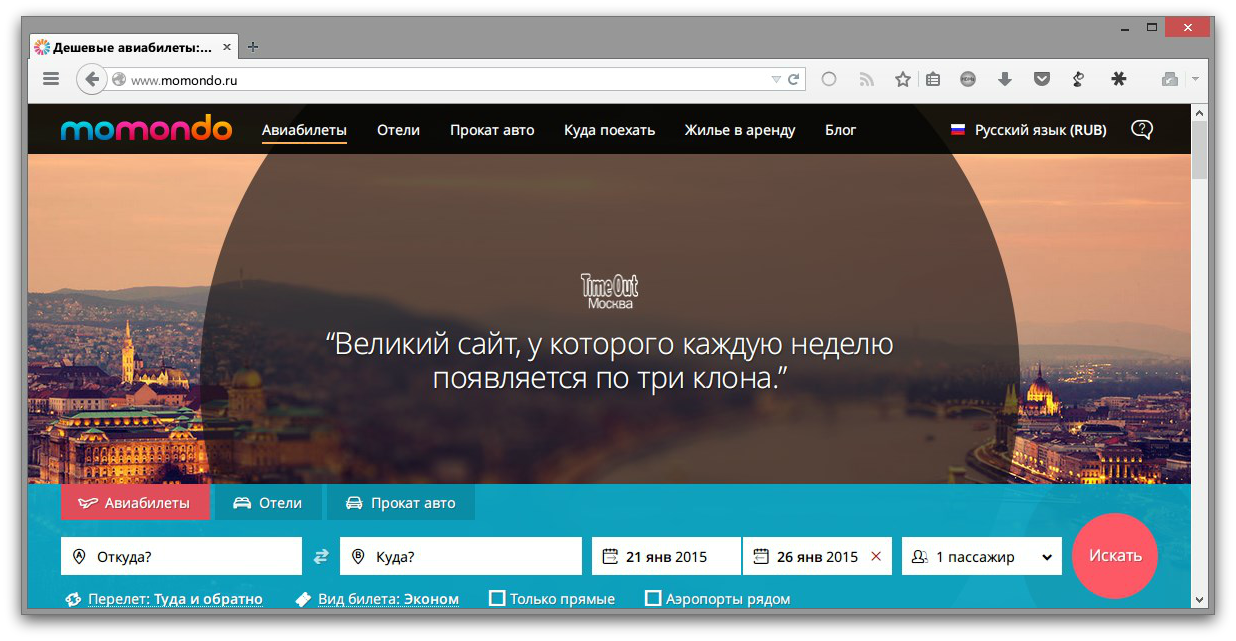Change language via Русский язык (RUB)

tap(1040, 130)
